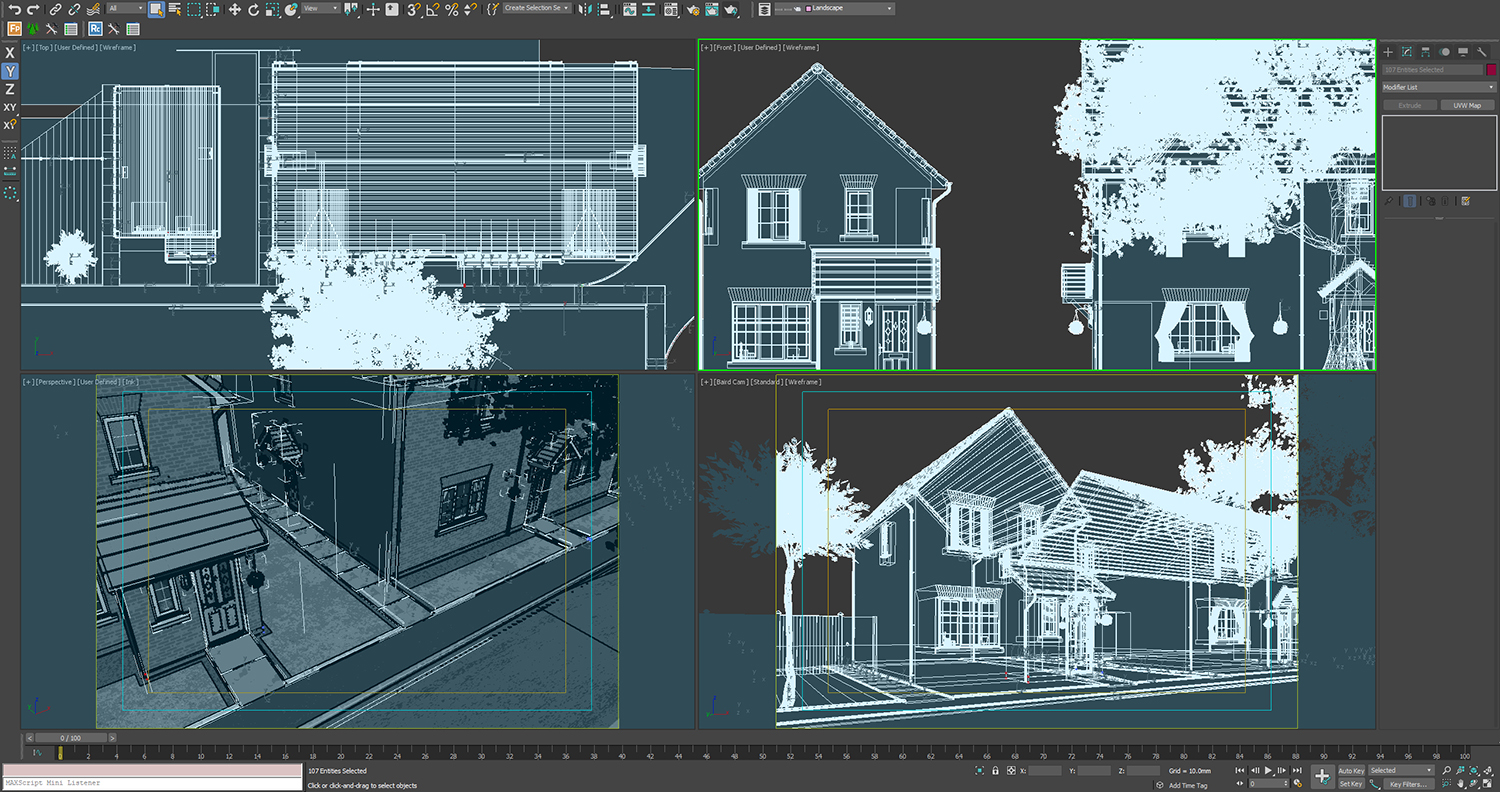Click the time slider 0 / 100
The height and width of the screenshot is (792, 1500).
point(70,738)
